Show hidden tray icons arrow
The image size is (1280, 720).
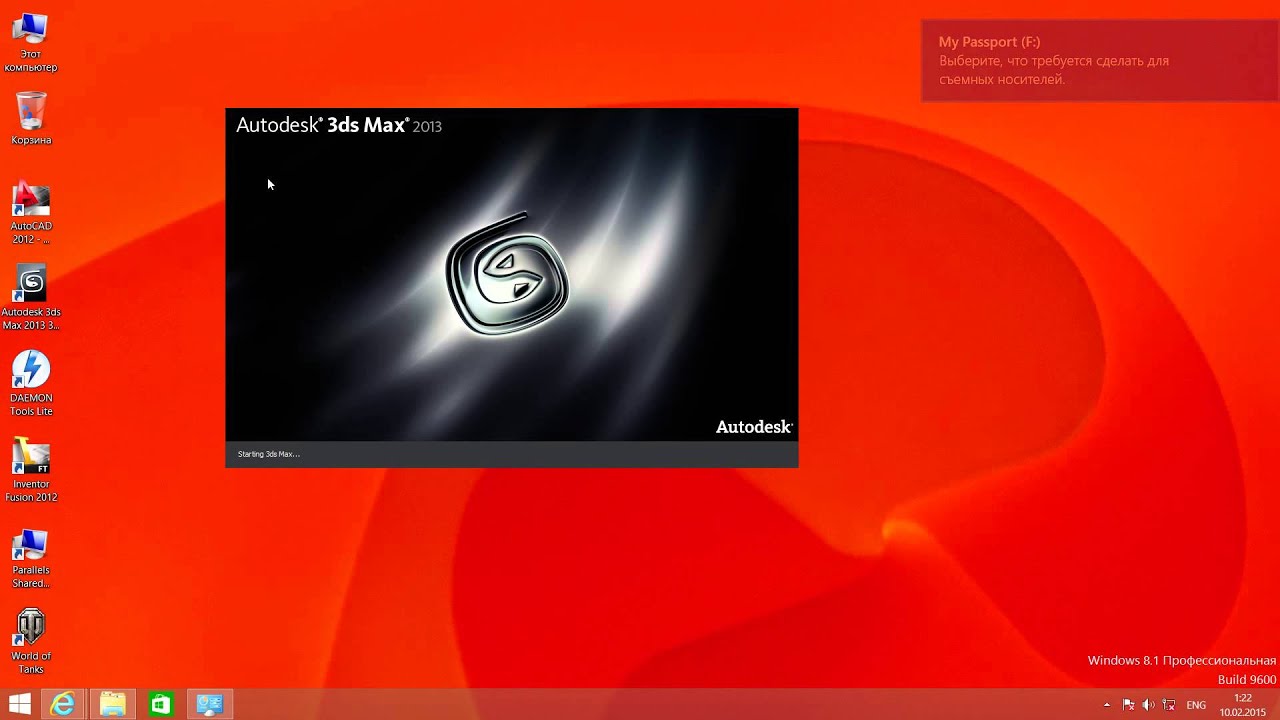click(x=1106, y=705)
